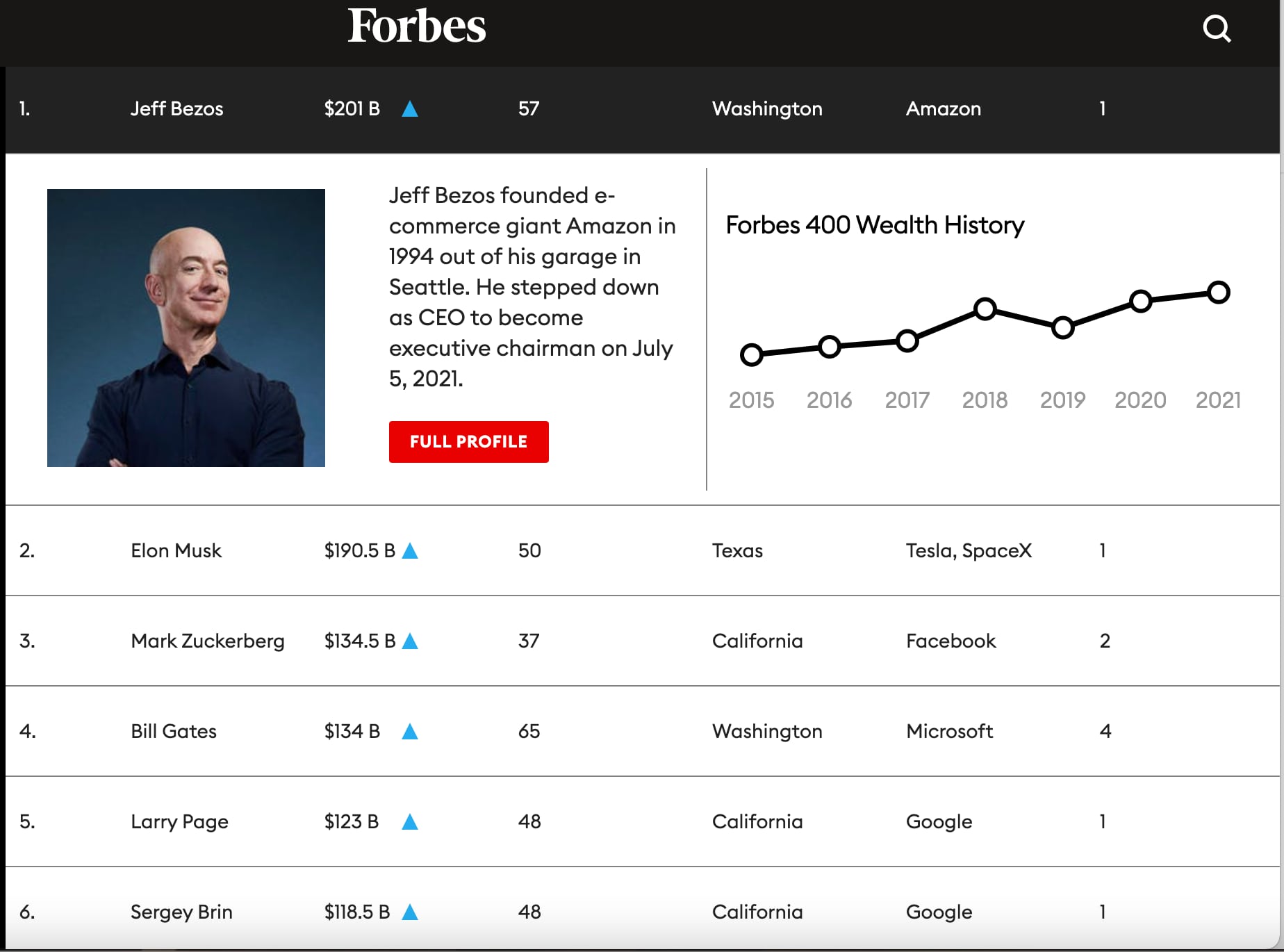Click the search magnifier icon
Image resolution: width=1284 pixels, height=952 pixels.
[1217, 28]
